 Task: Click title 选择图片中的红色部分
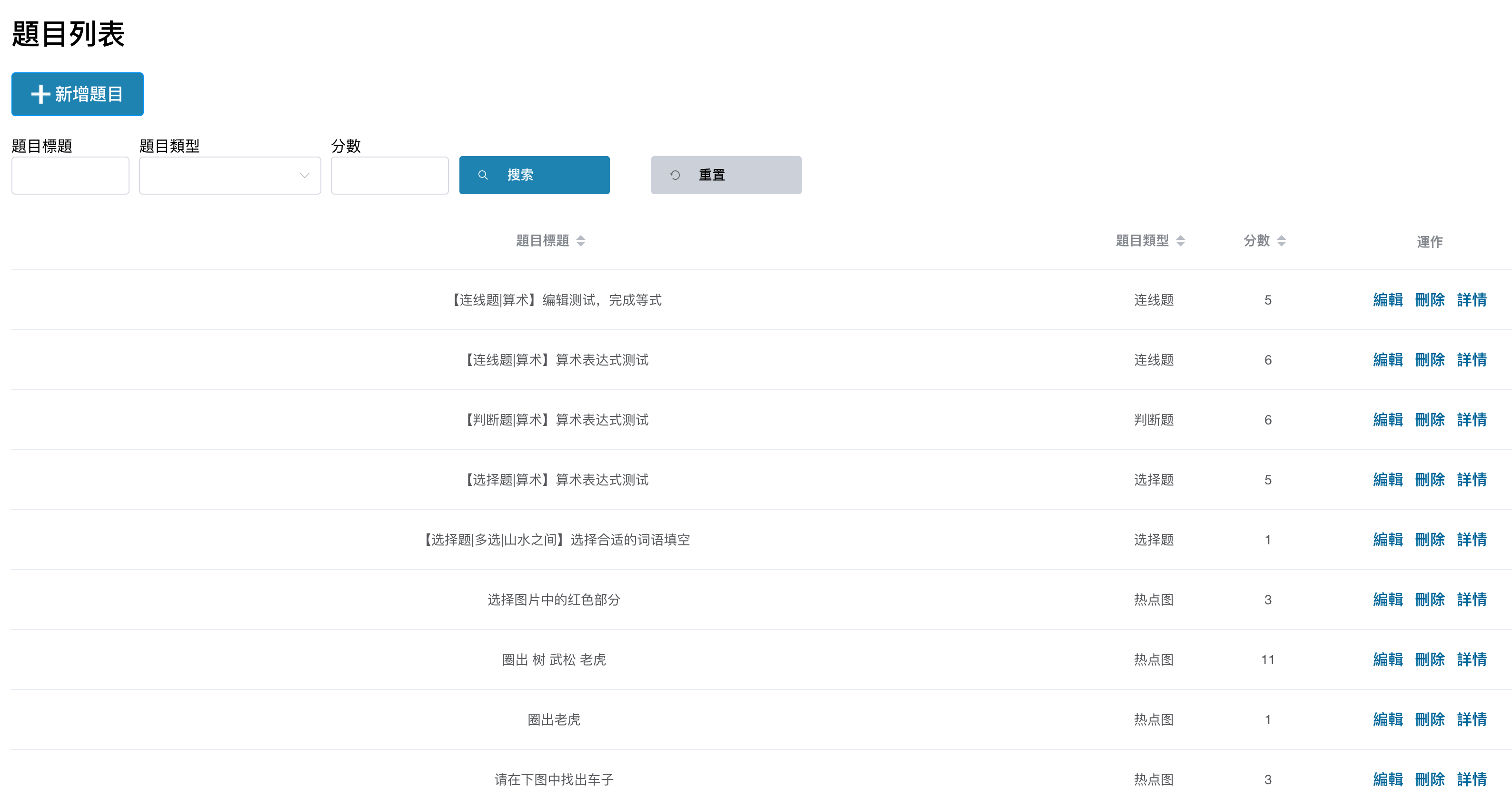pos(554,599)
